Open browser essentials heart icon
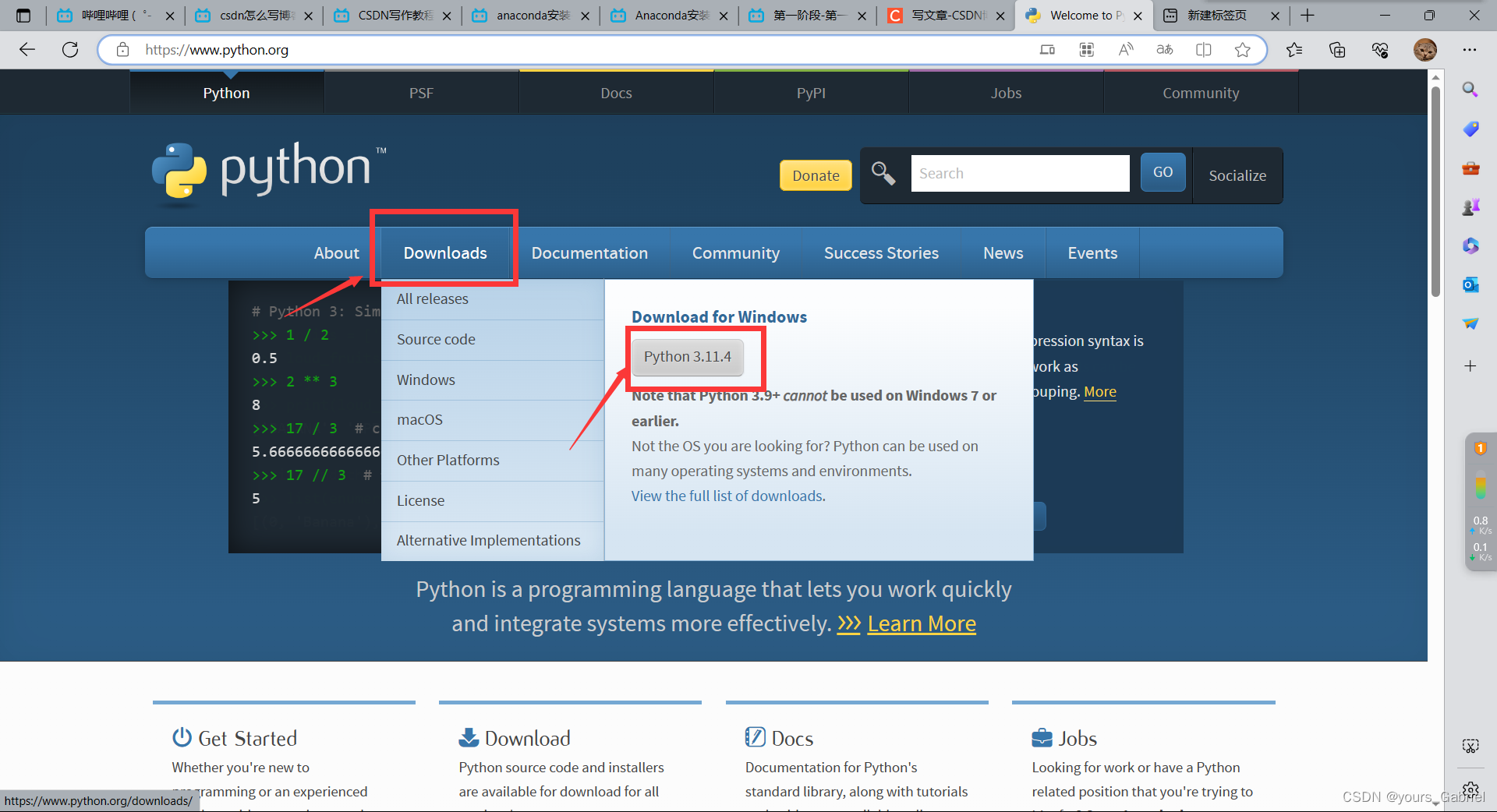Image resolution: width=1497 pixels, height=812 pixels. [1380, 50]
